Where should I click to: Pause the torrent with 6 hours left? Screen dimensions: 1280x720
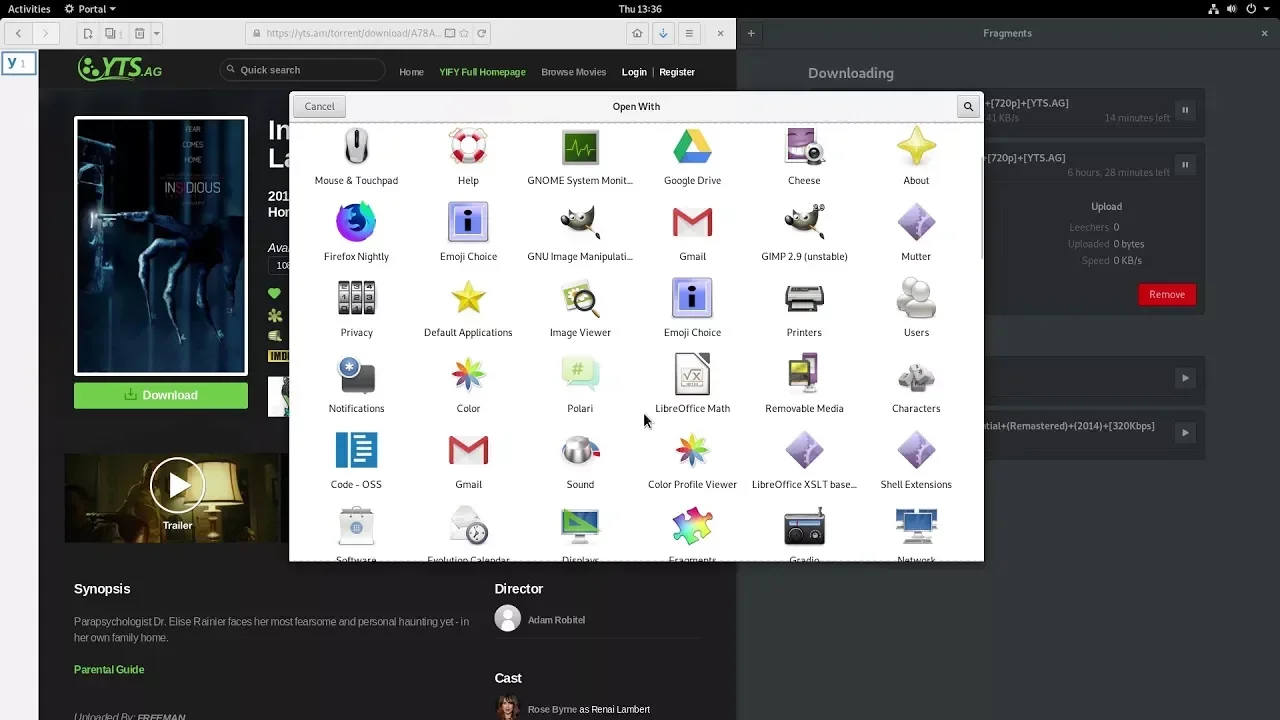(x=1185, y=165)
